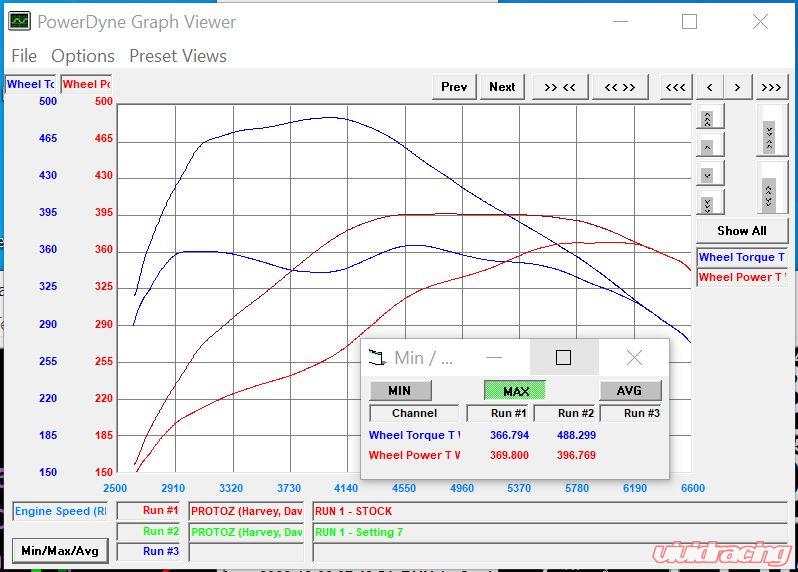The width and height of the screenshot is (798, 572).
Task: Pan graph right with single '>' arrow
Action: click(x=738, y=87)
